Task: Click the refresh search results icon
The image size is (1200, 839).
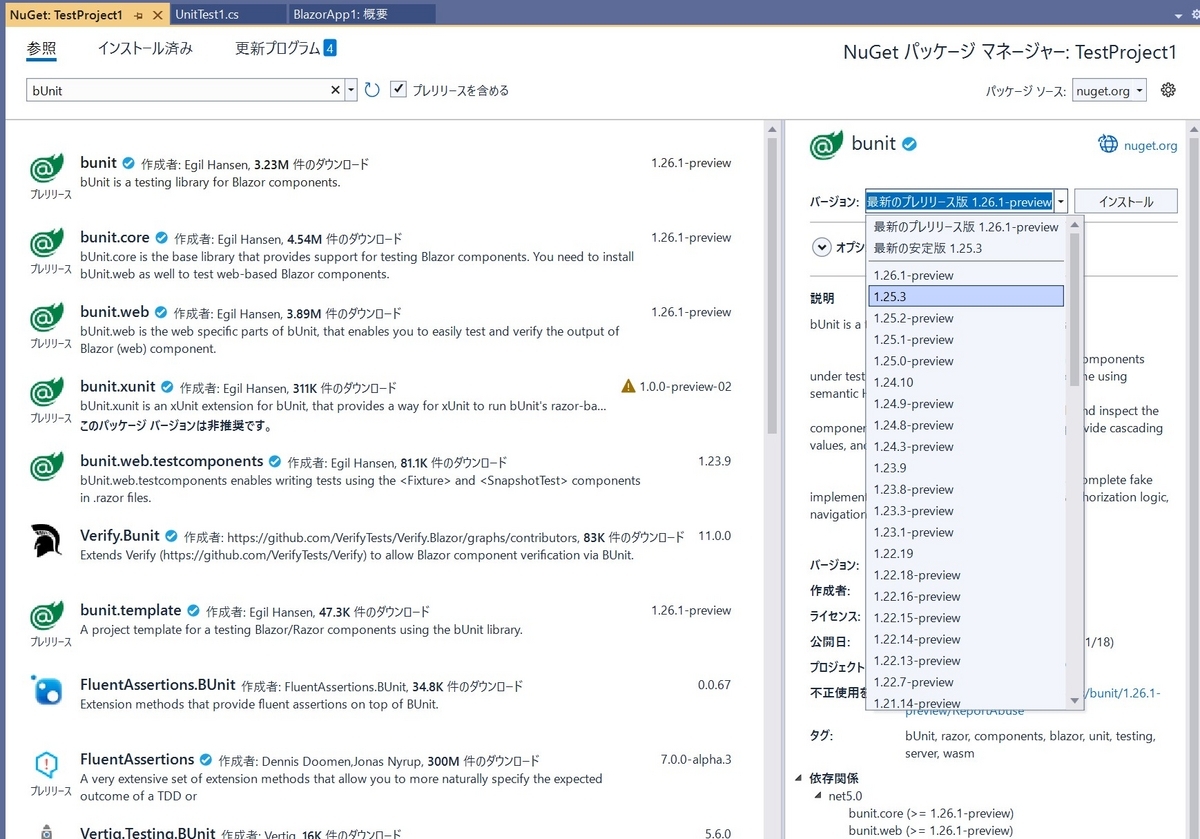Action: 372,90
